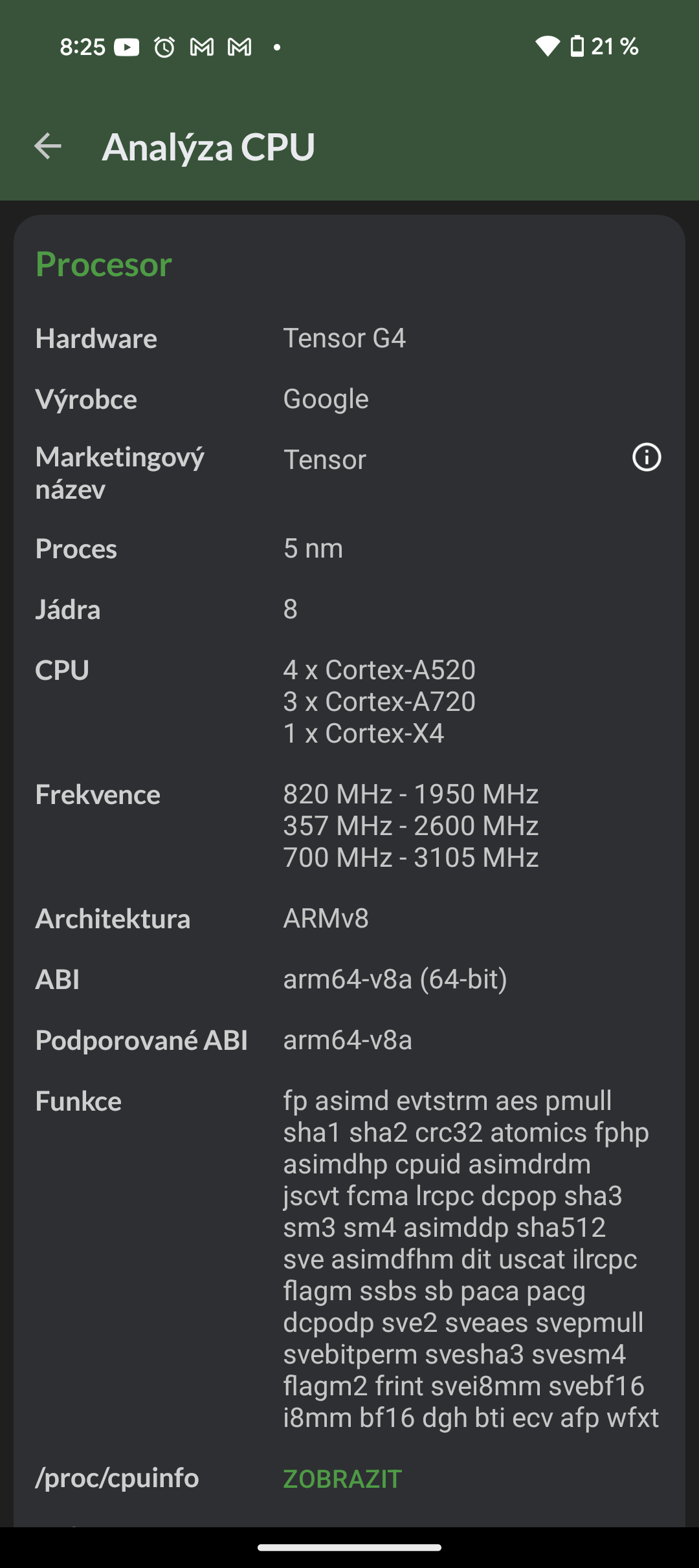Click the 8:25 clock in status bar
The image size is (699, 1568).
click(83, 46)
